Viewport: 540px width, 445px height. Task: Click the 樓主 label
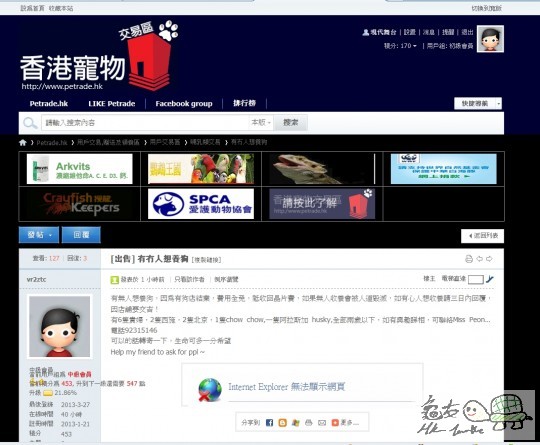coord(429,279)
